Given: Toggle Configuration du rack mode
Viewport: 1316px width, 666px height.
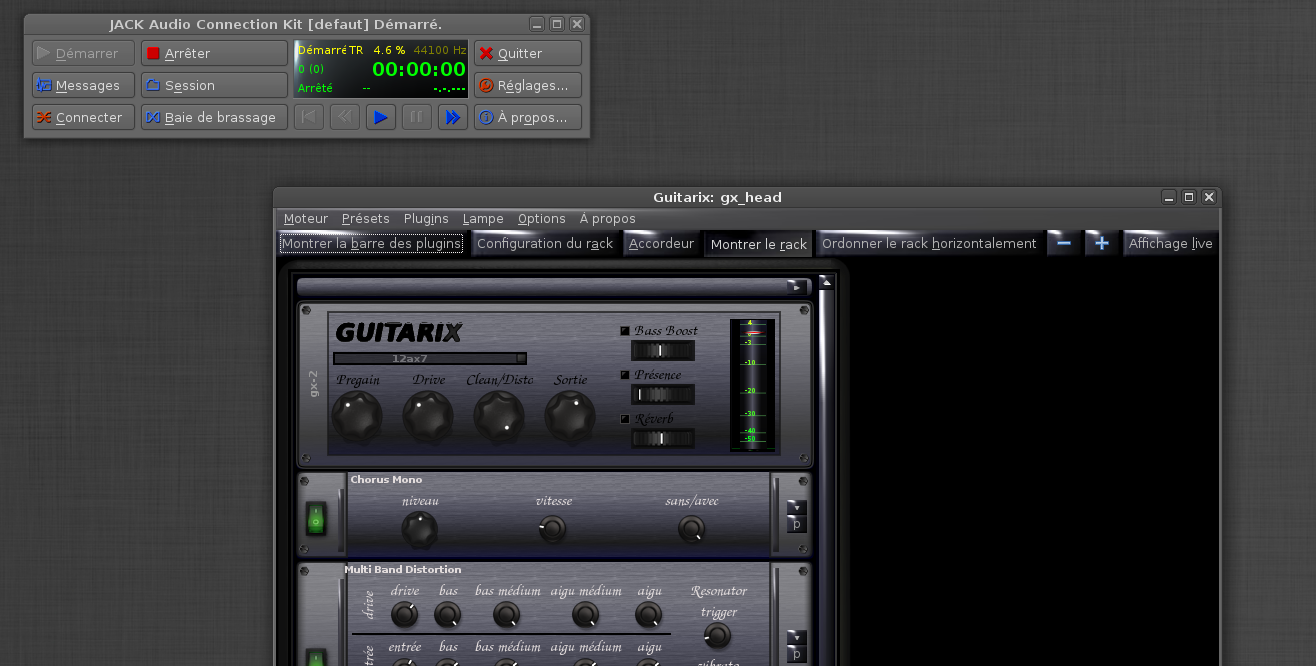Looking at the screenshot, I should [x=545, y=244].
